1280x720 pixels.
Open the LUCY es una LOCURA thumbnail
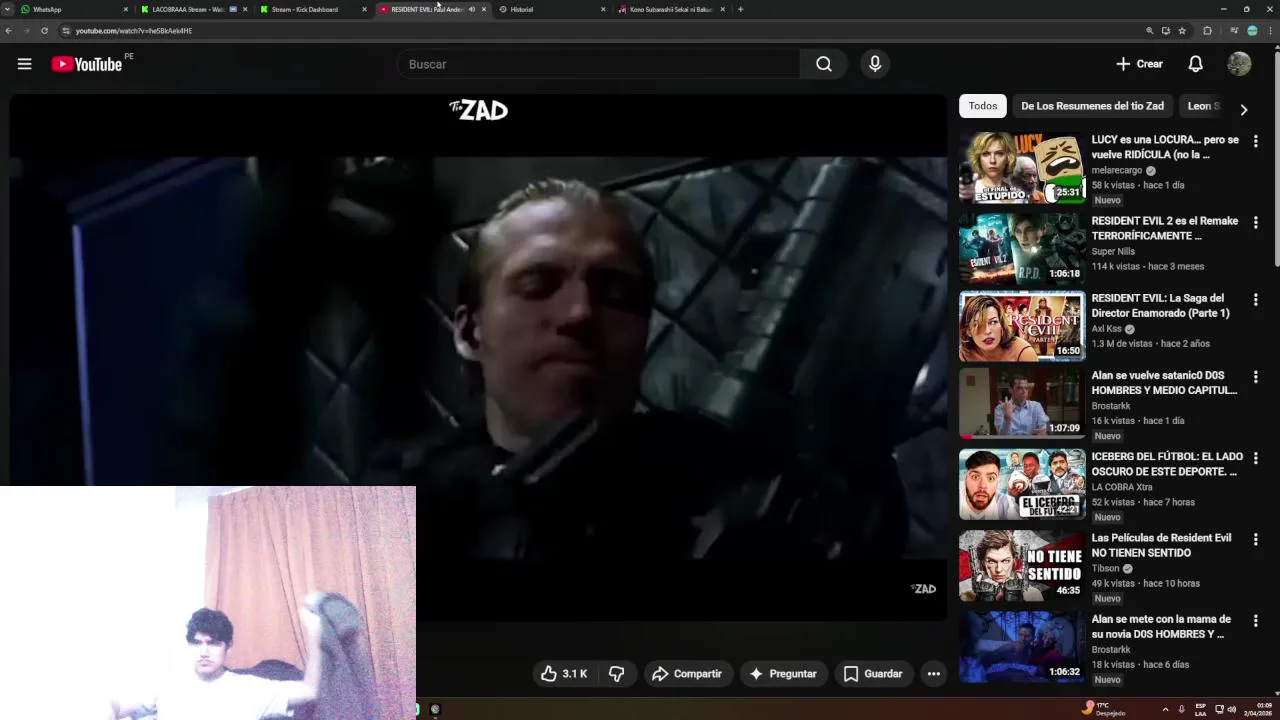click(1022, 168)
